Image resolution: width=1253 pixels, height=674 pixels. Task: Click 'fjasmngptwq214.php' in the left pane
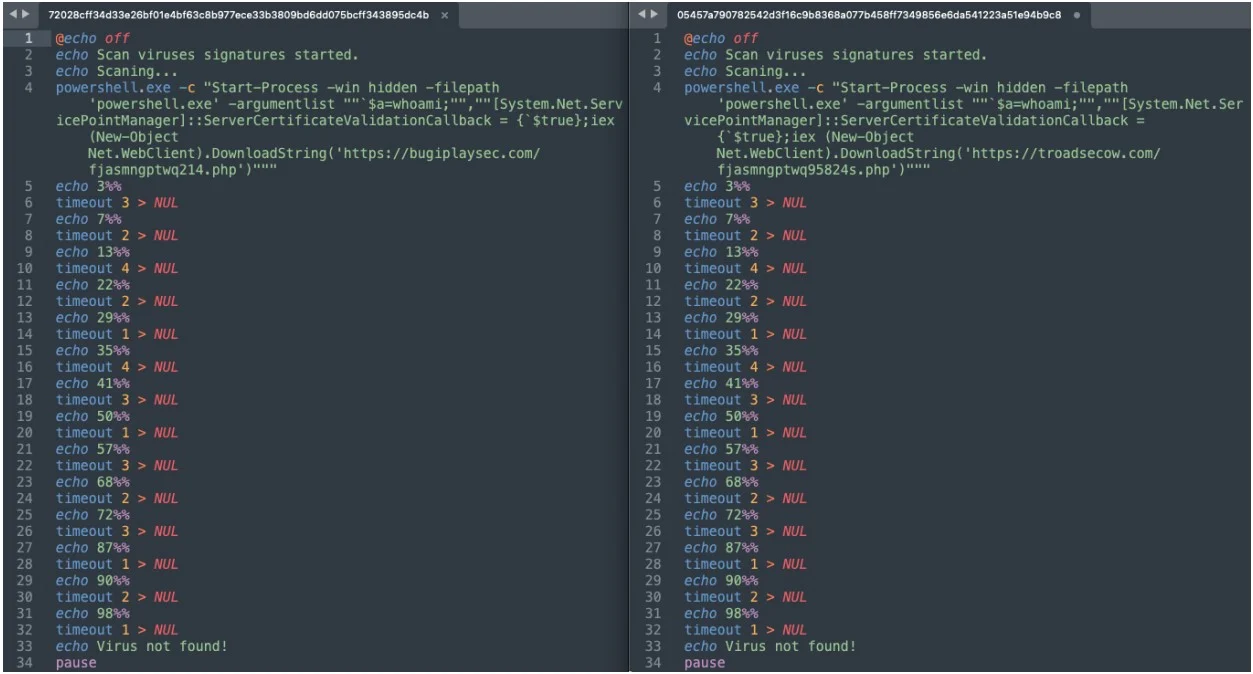tap(160, 170)
